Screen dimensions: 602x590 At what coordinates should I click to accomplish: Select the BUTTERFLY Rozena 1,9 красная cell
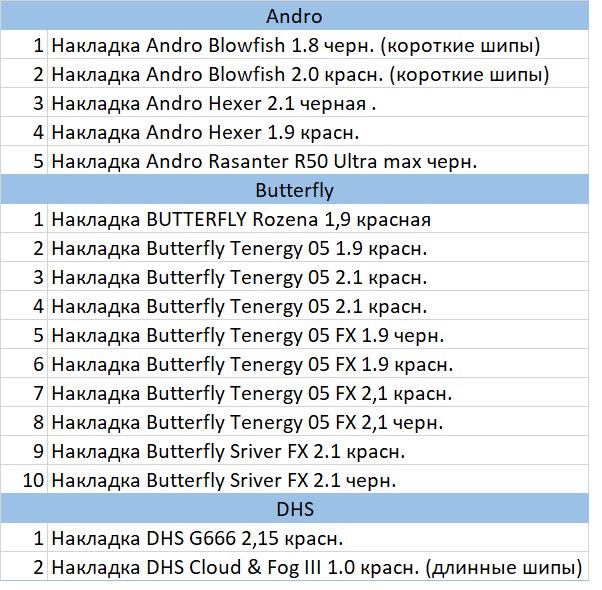318,219
